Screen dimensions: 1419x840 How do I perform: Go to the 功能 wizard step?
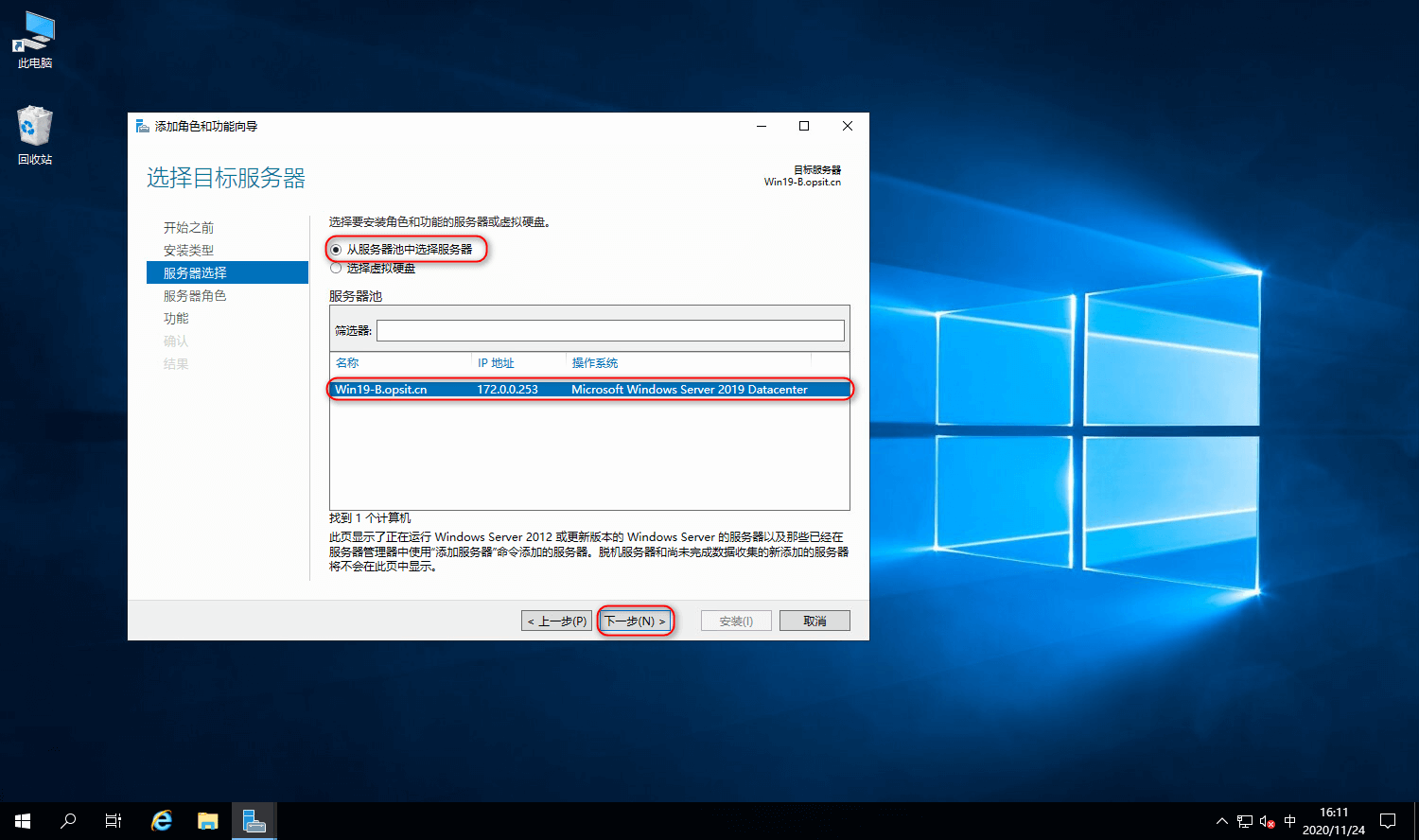click(176, 319)
